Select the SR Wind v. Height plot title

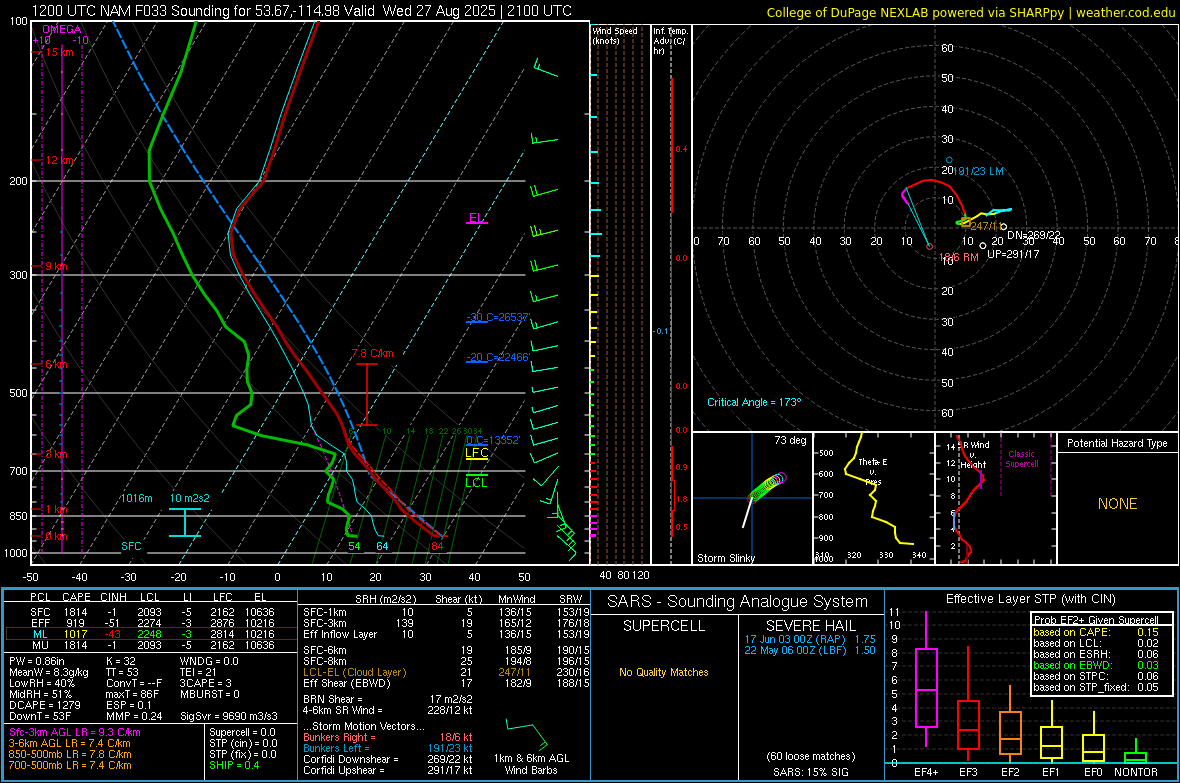(973, 455)
